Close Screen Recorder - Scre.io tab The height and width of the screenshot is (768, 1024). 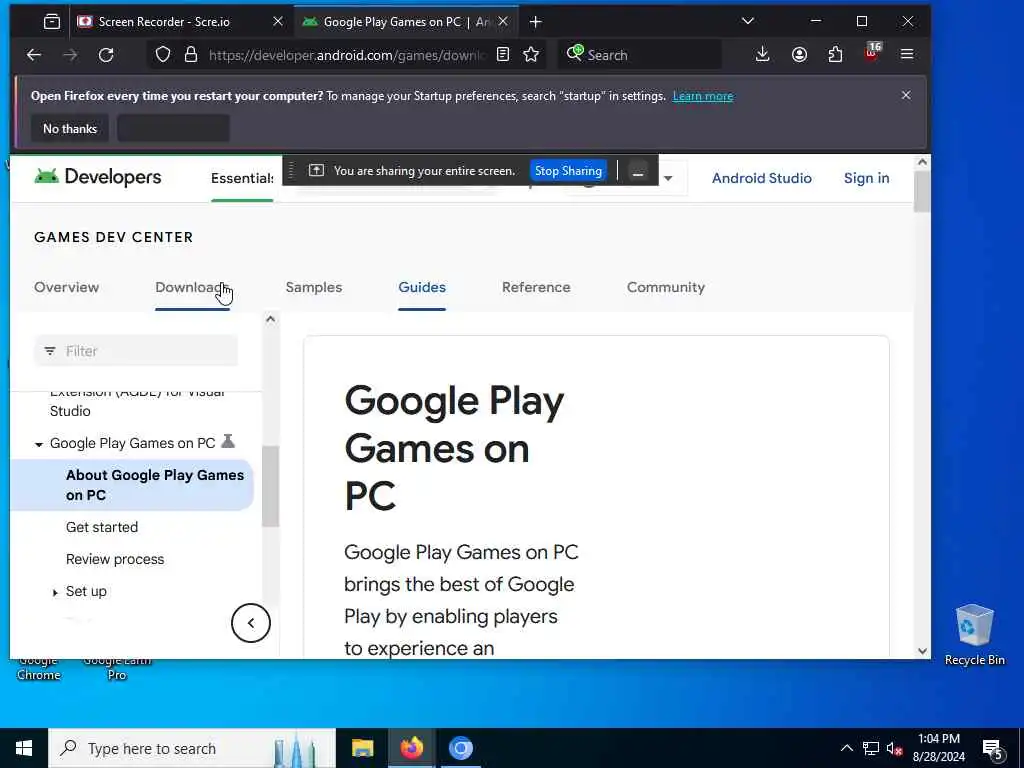pyautogui.click(x=278, y=22)
